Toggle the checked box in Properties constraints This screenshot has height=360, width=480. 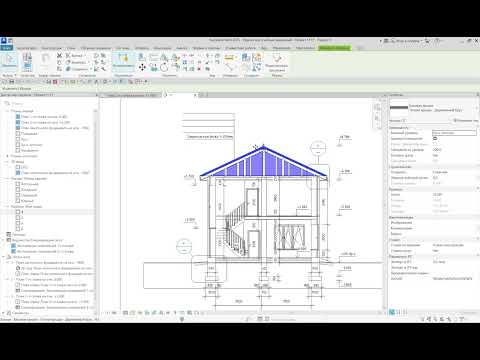click(435, 138)
